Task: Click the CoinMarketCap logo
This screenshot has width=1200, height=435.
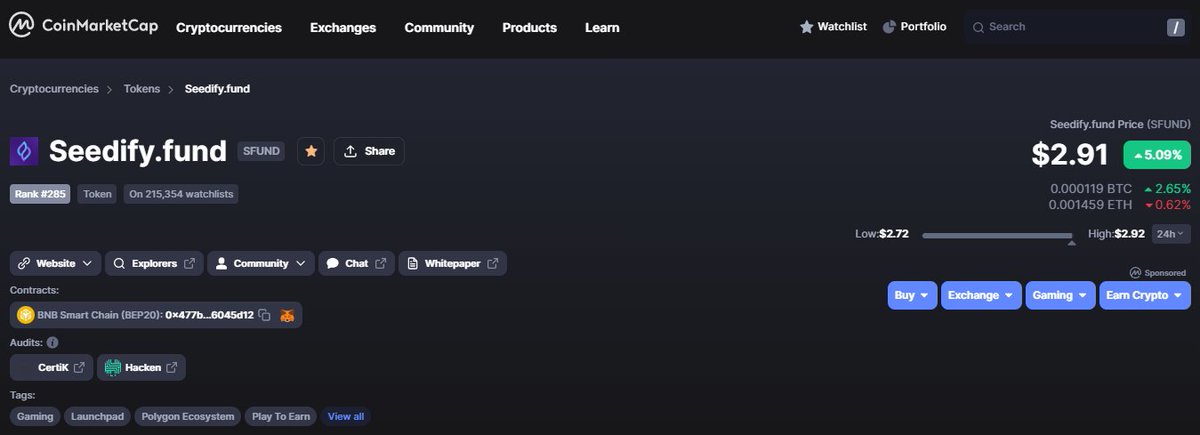Action: [84, 27]
